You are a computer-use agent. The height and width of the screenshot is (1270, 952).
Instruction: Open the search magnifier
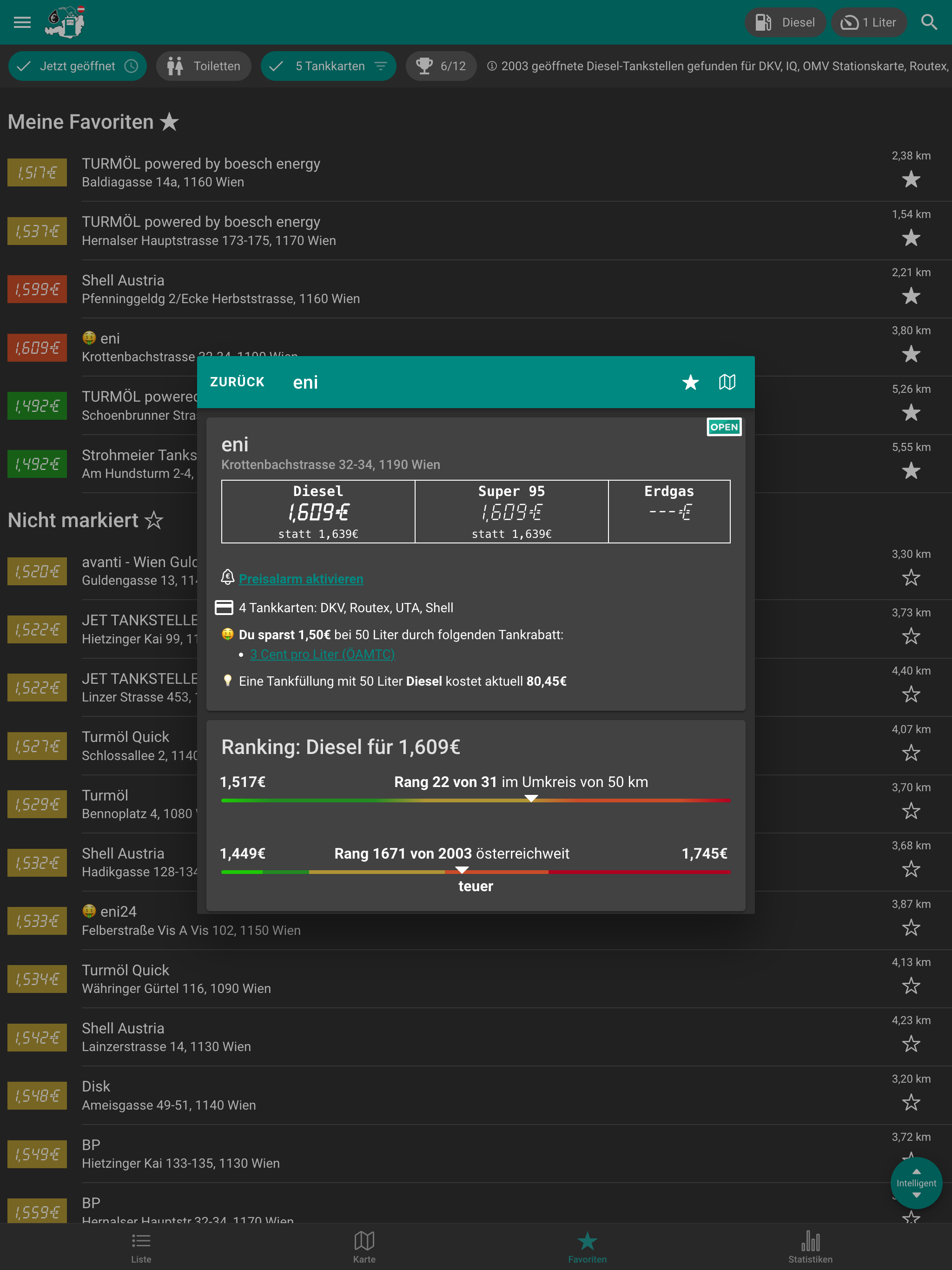pyautogui.click(x=928, y=22)
